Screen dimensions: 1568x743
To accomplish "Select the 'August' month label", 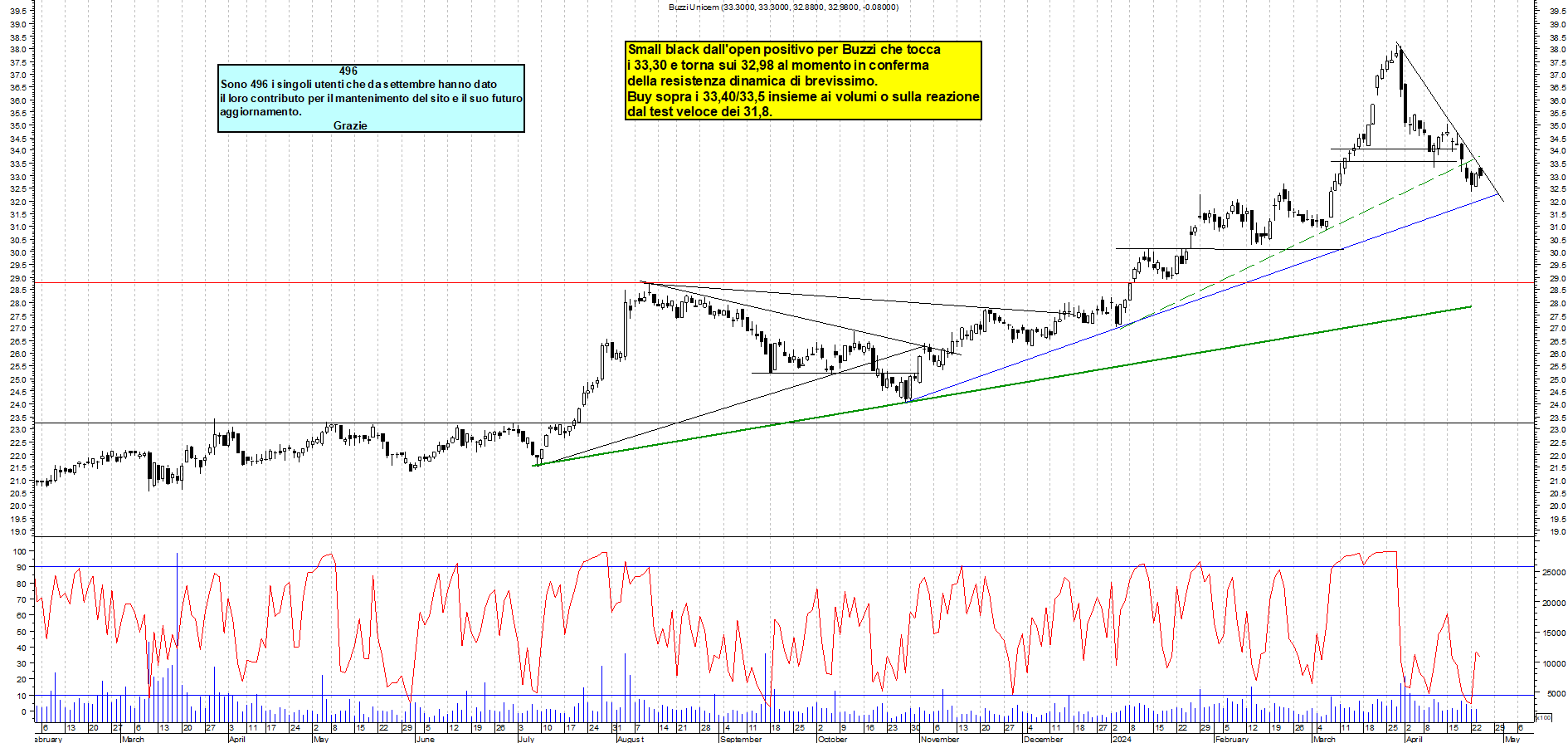I will pyautogui.click(x=631, y=739).
